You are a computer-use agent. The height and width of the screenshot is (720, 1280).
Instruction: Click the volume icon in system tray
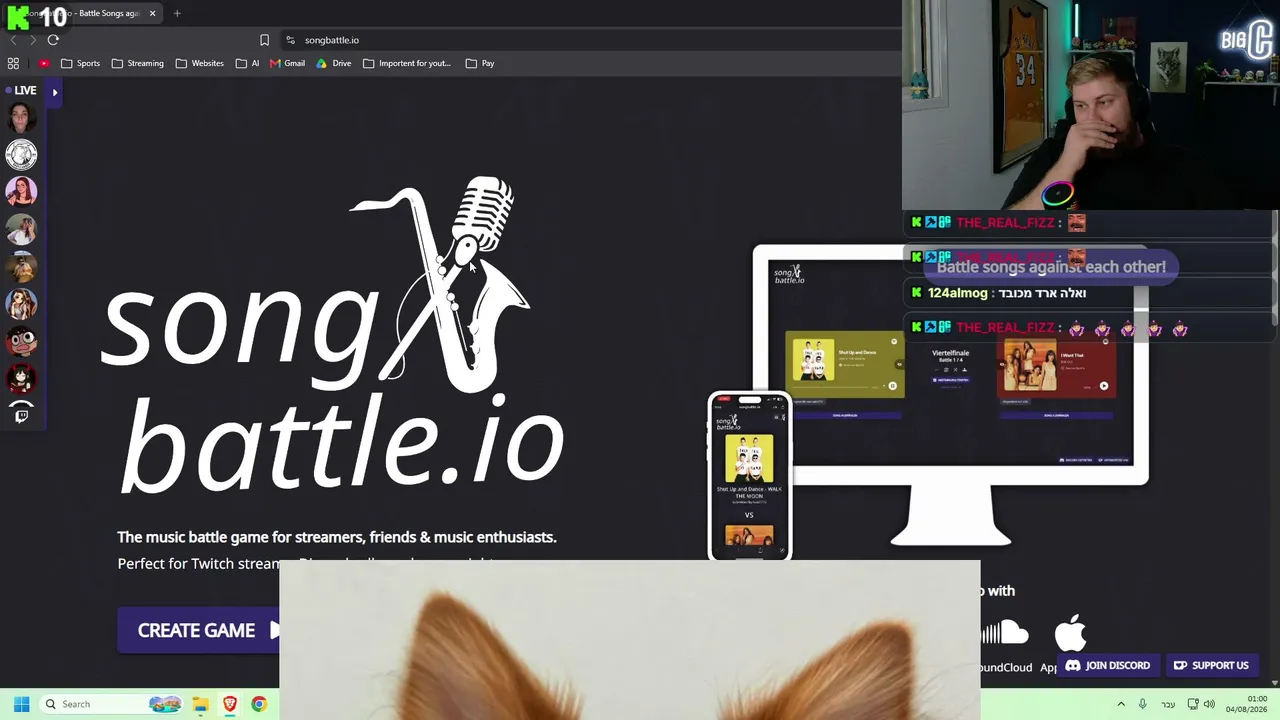click(1209, 704)
